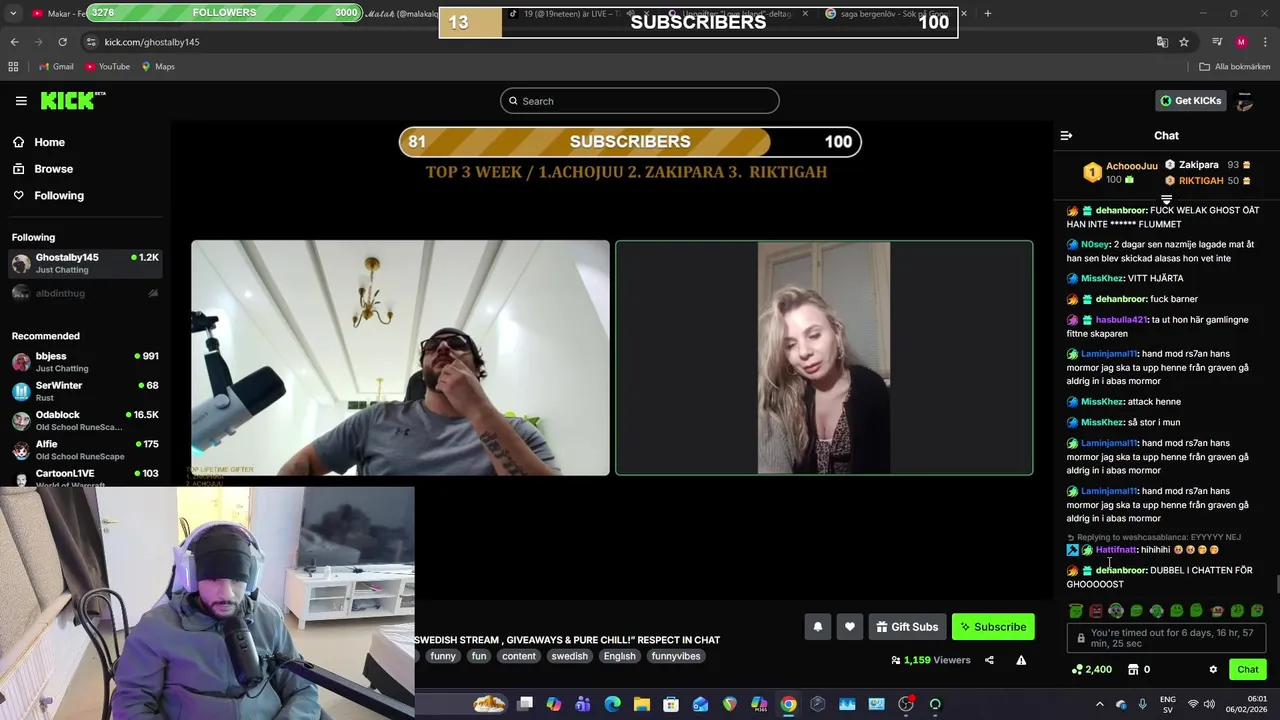Collapse the chat panel with arrow icon
1280x720 pixels.
tap(1066, 135)
